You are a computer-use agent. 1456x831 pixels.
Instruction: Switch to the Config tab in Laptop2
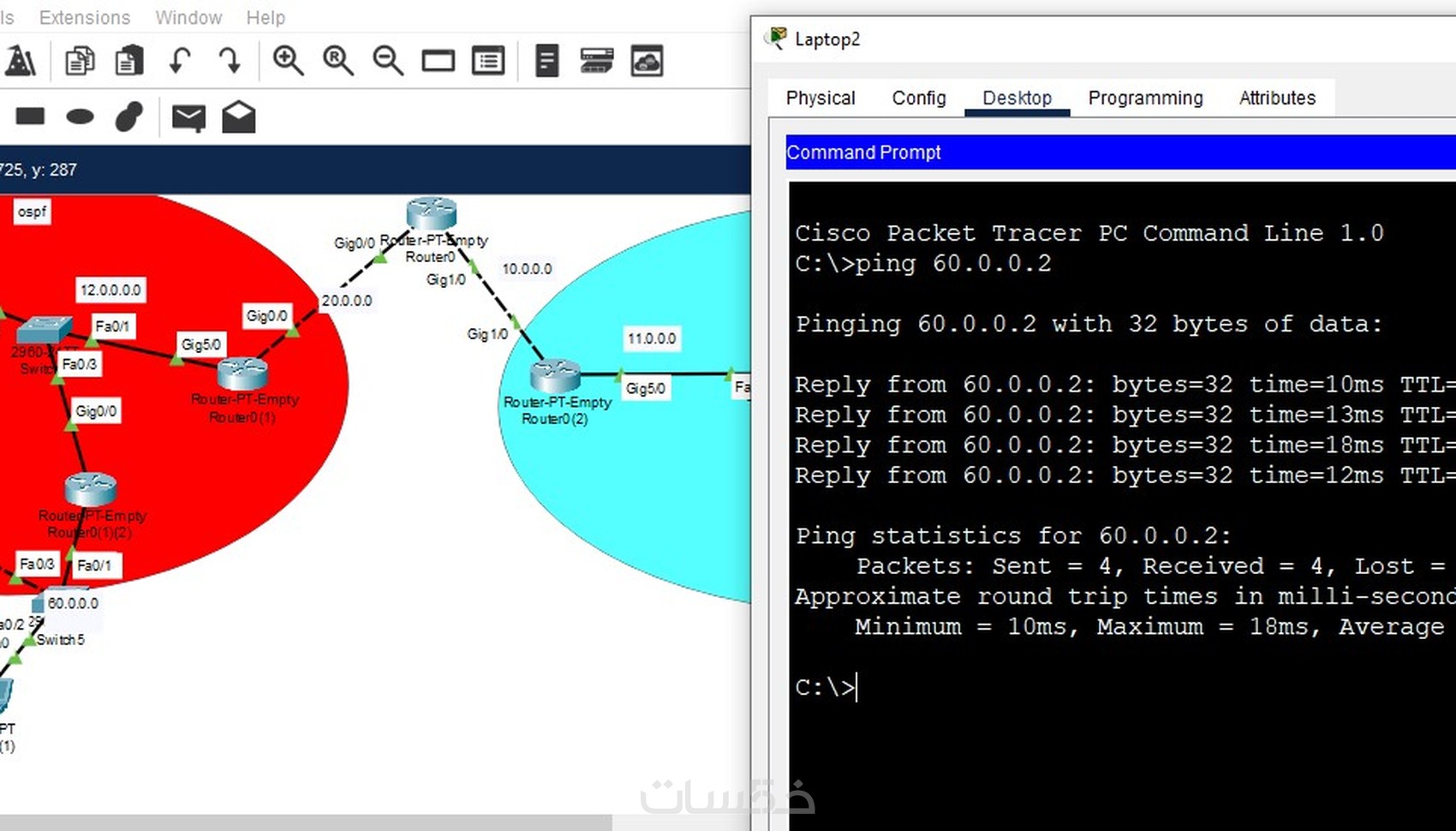tap(919, 98)
